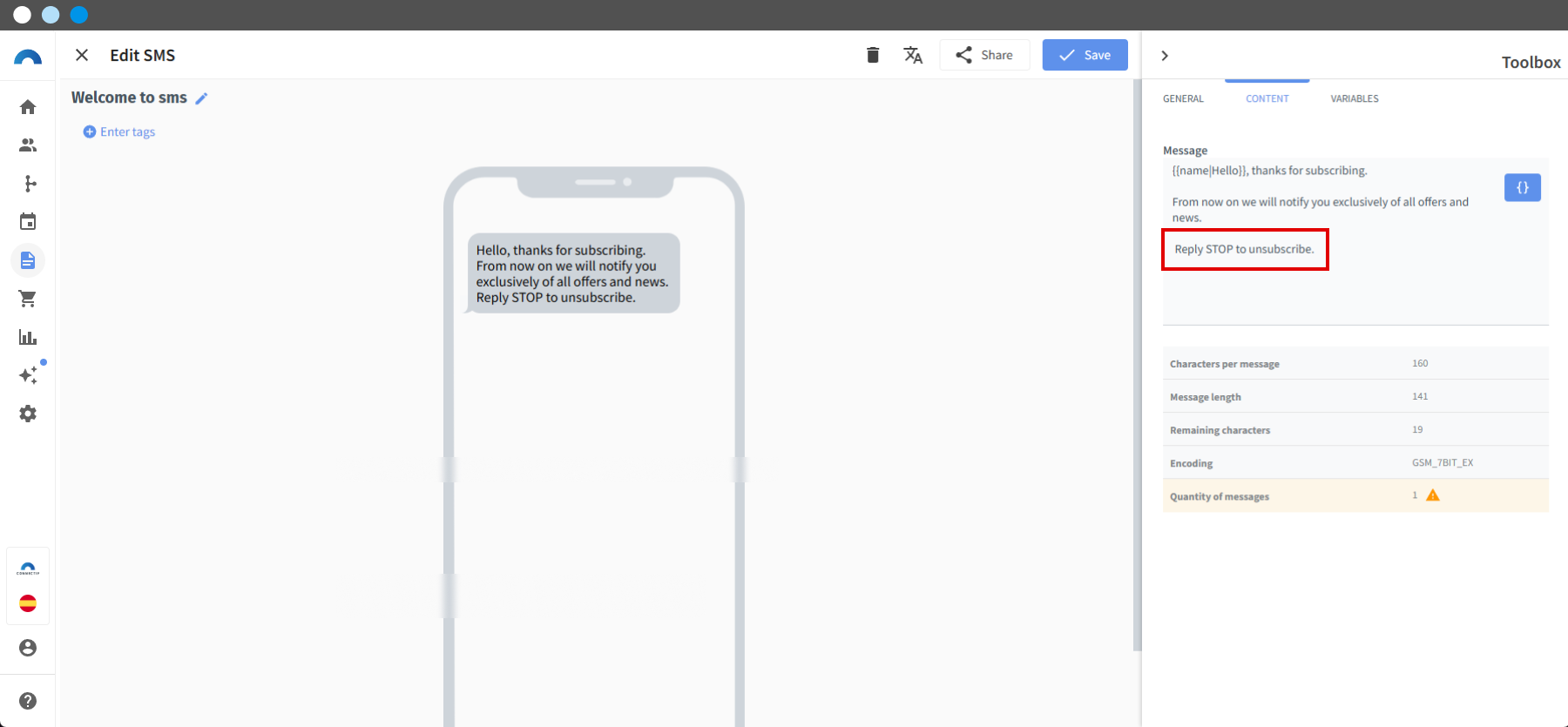Image resolution: width=1568 pixels, height=727 pixels.
Task: Click the 'Remaining characters' label
Action: 1220,430
